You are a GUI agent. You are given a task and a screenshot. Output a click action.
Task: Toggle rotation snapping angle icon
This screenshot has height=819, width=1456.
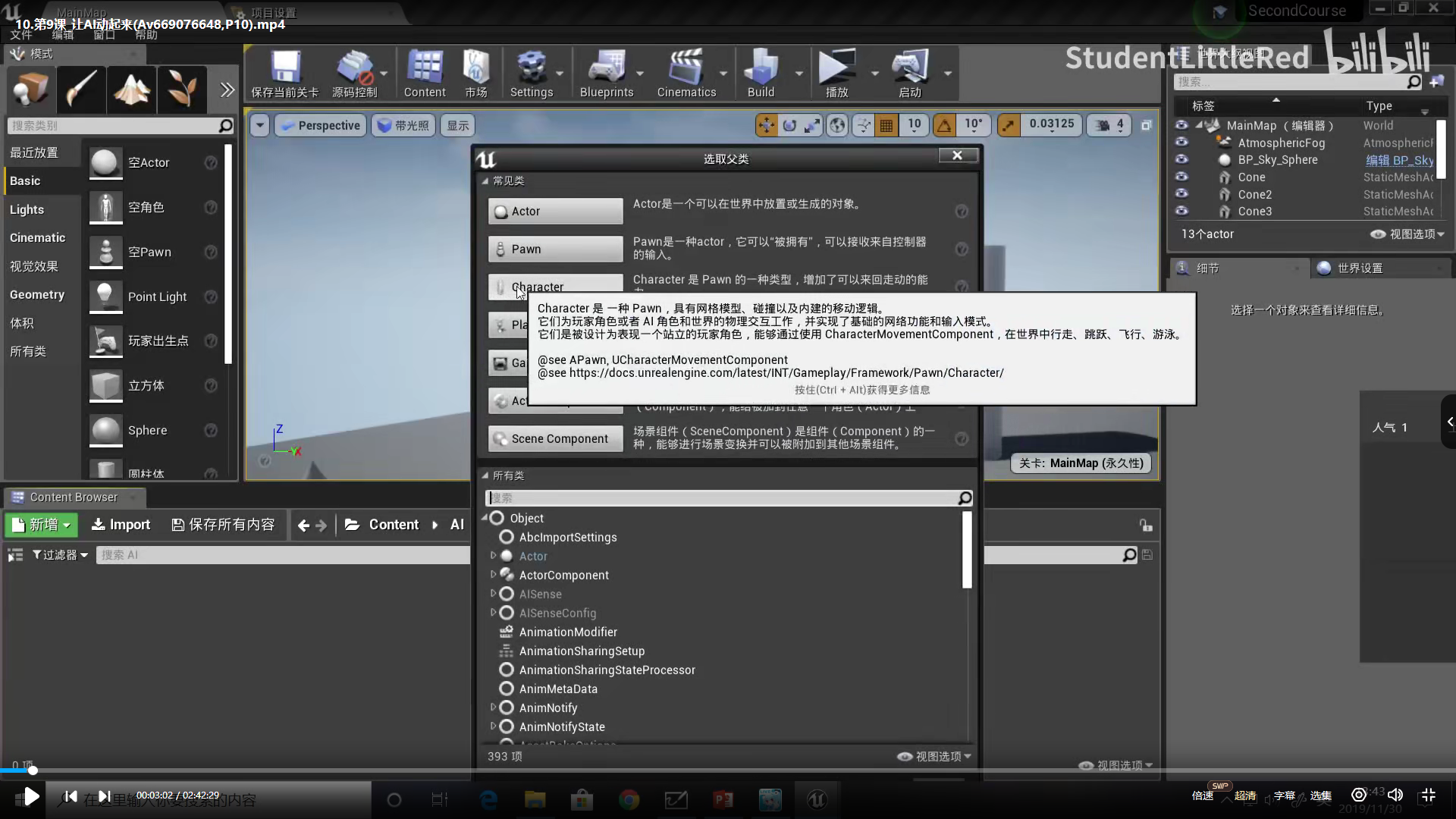pos(944,125)
